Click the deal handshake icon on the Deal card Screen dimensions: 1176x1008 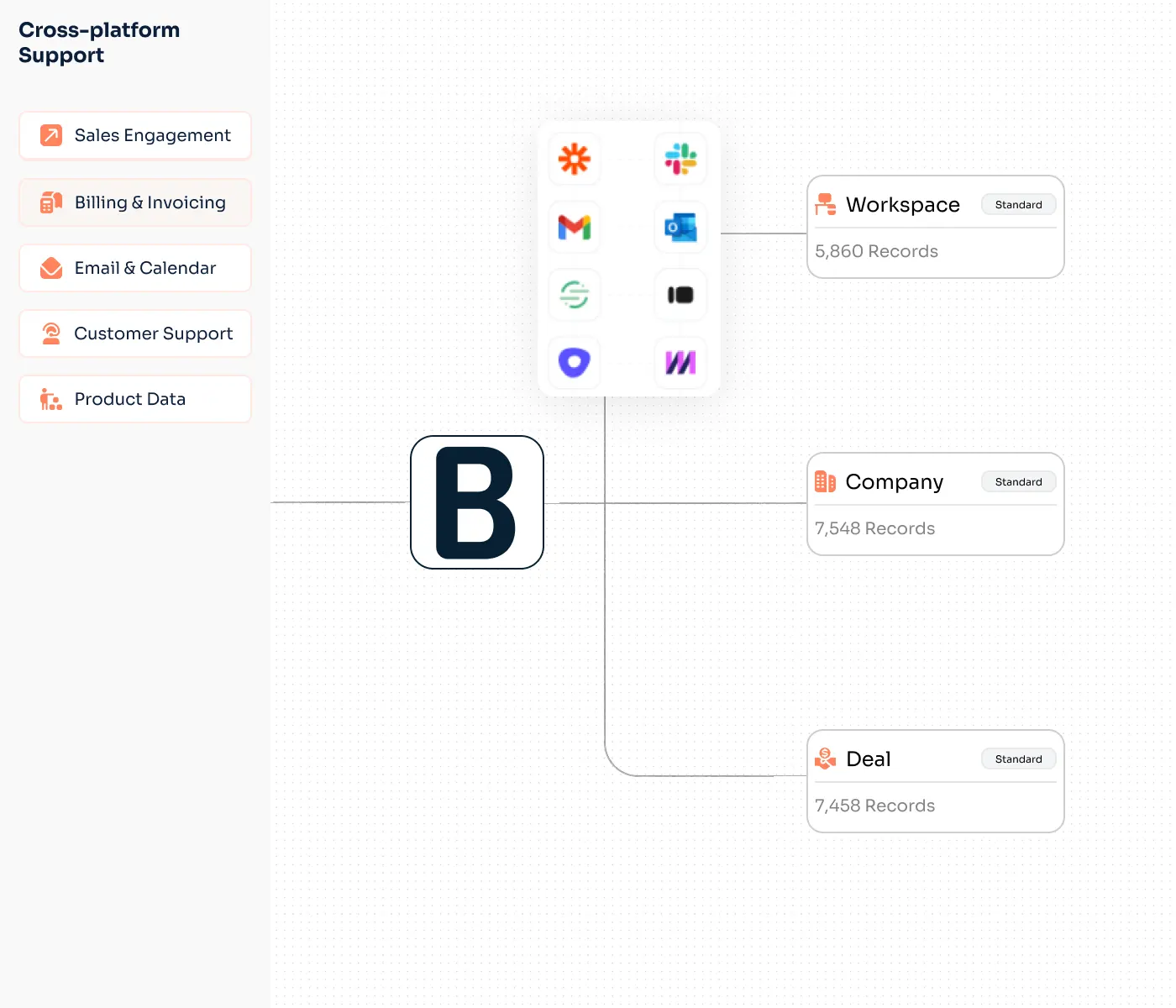[824, 759]
